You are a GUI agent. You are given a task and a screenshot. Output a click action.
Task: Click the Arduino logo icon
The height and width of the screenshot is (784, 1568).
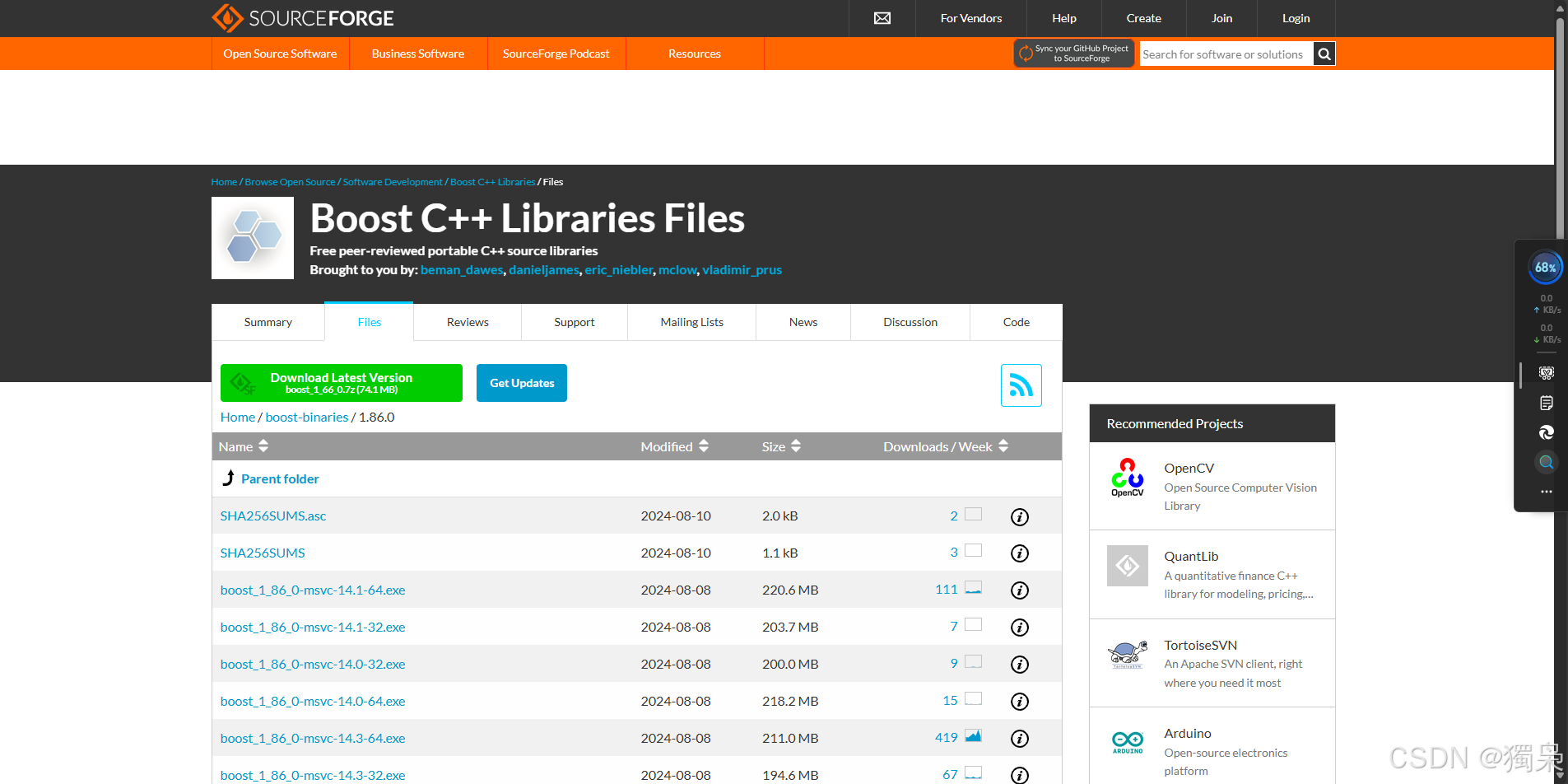[1127, 742]
